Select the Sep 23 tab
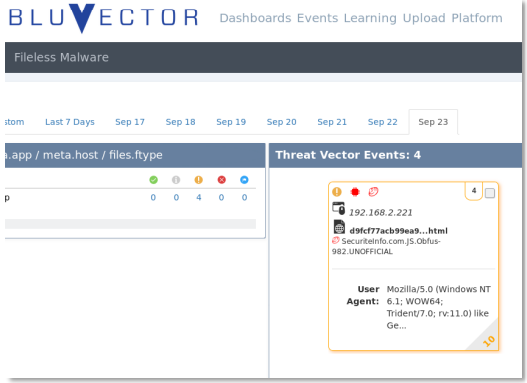Viewport: 527px width, 383px height. click(x=433, y=122)
